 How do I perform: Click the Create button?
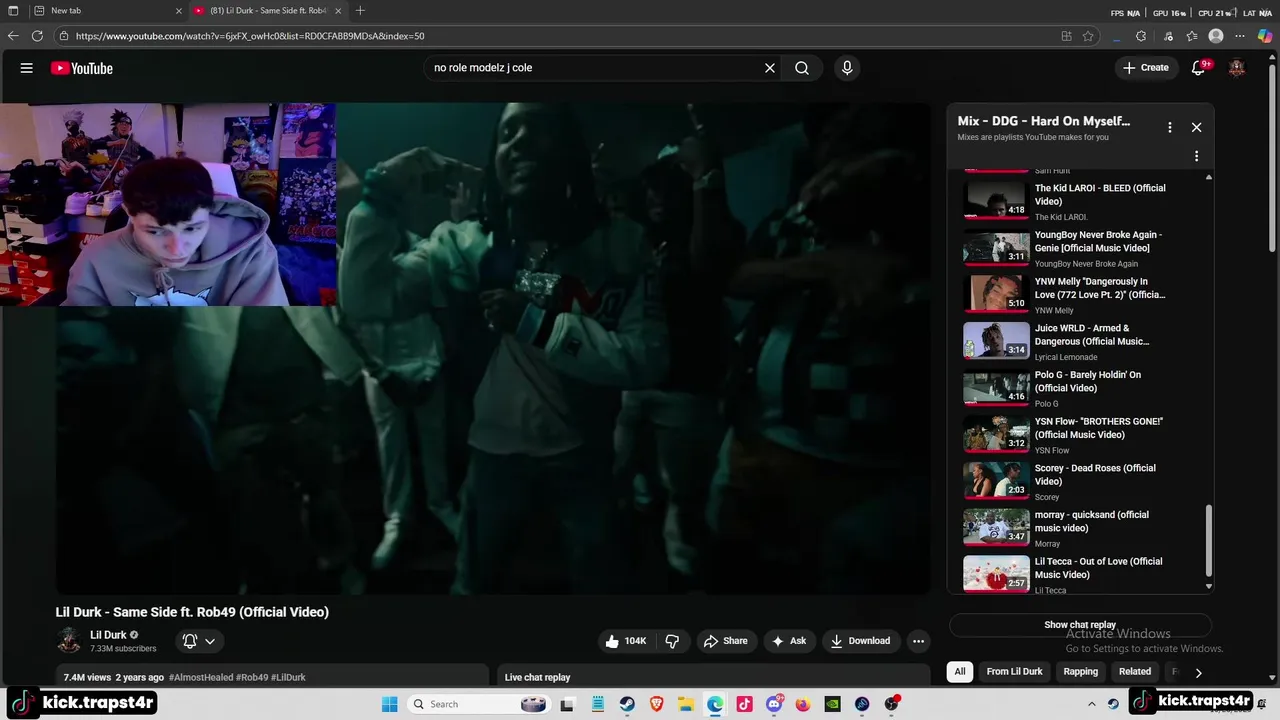[x=1145, y=68]
